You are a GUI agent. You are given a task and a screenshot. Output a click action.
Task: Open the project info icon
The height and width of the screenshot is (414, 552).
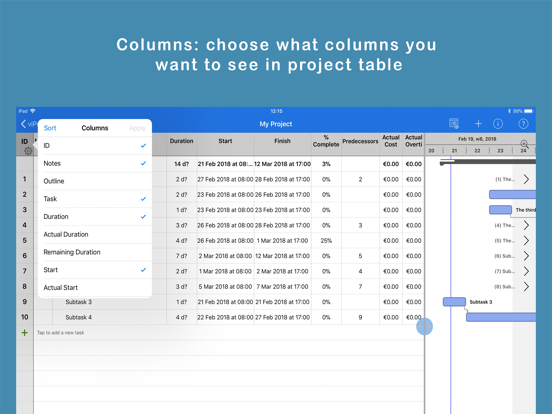[x=498, y=124]
